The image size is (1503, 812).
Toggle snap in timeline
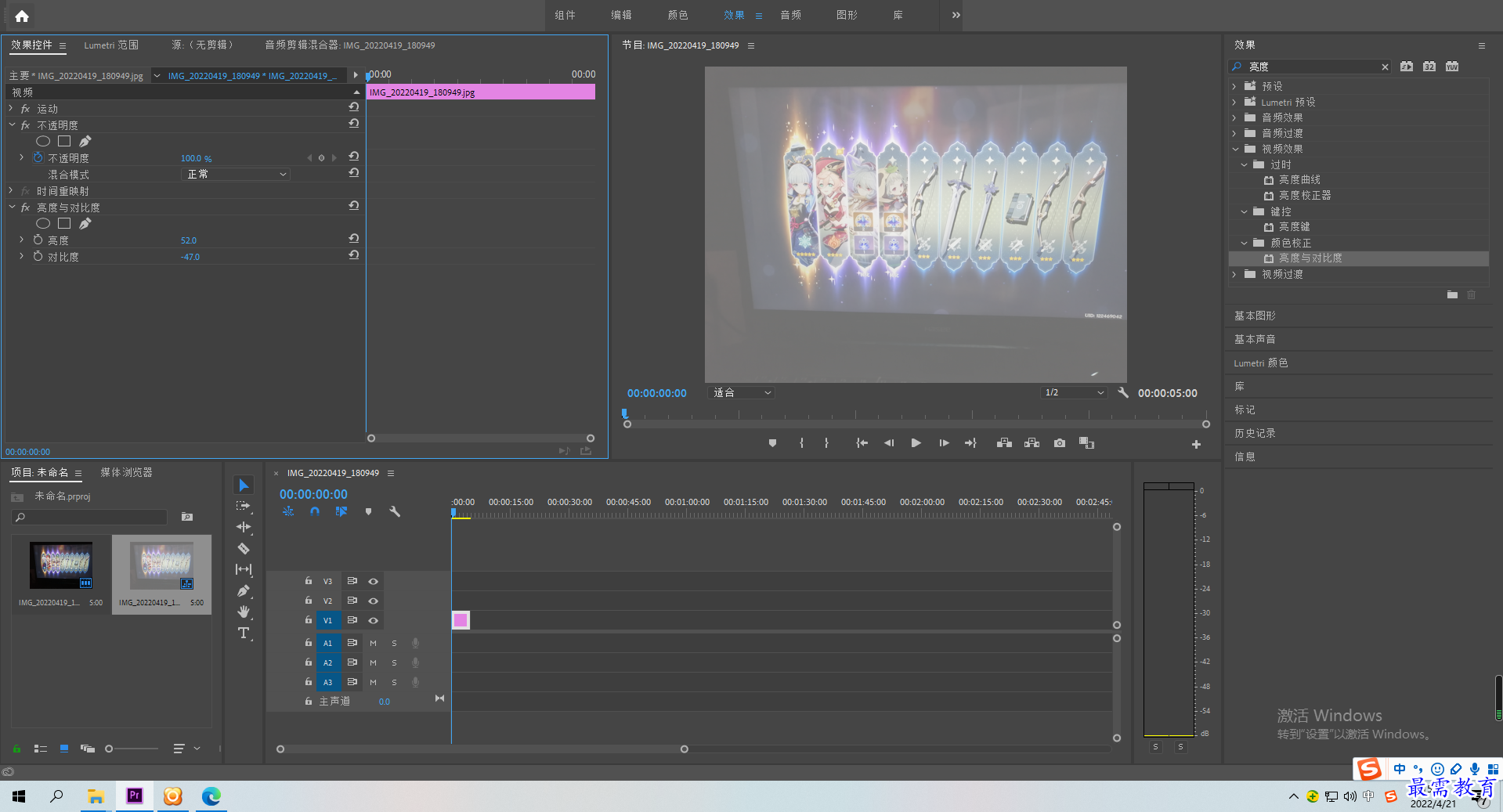(314, 511)
